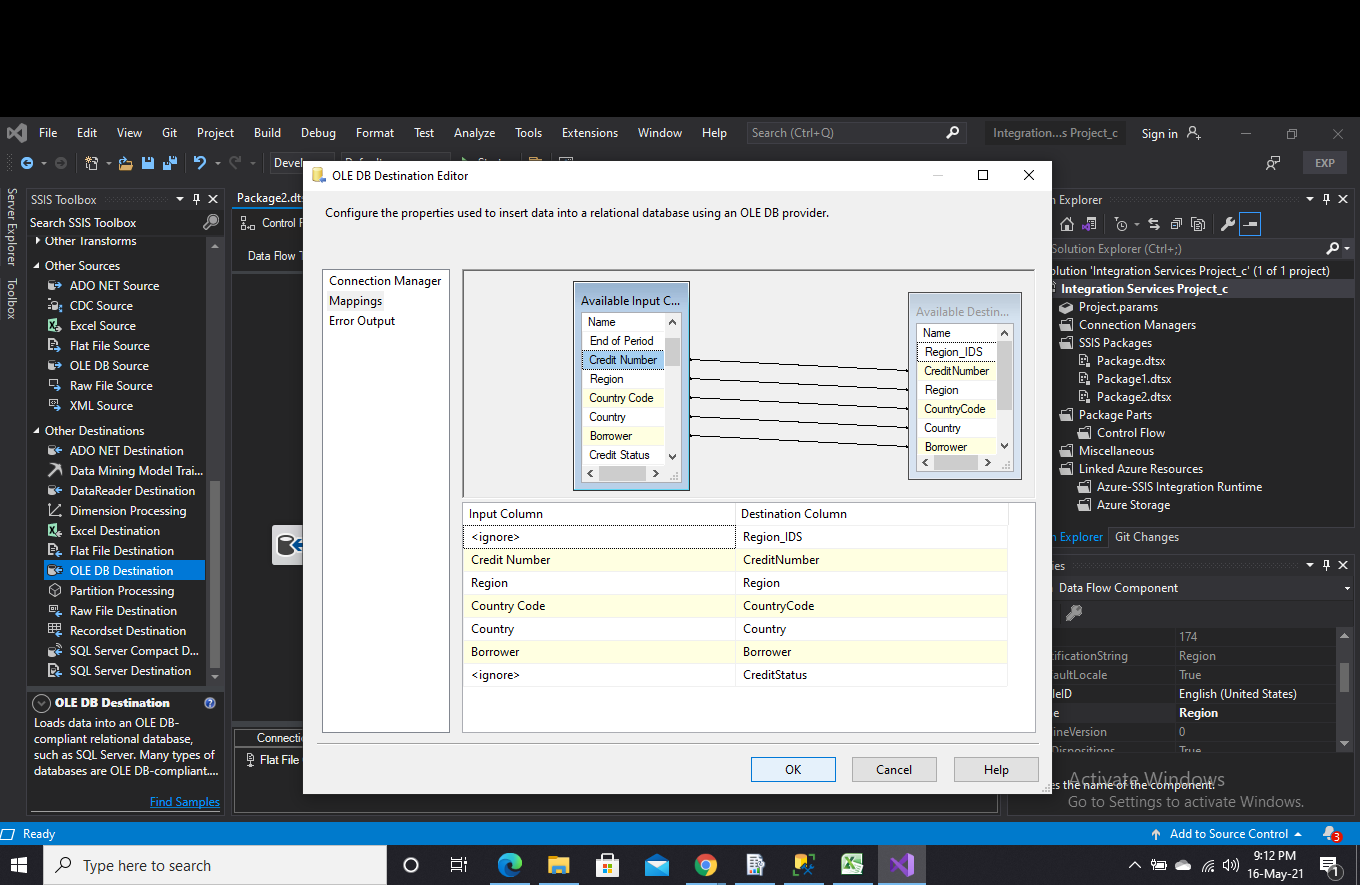The image size is (1360, 885).
Task: Click the ADO NET Source toolbox icon
Action: [54, 286]
